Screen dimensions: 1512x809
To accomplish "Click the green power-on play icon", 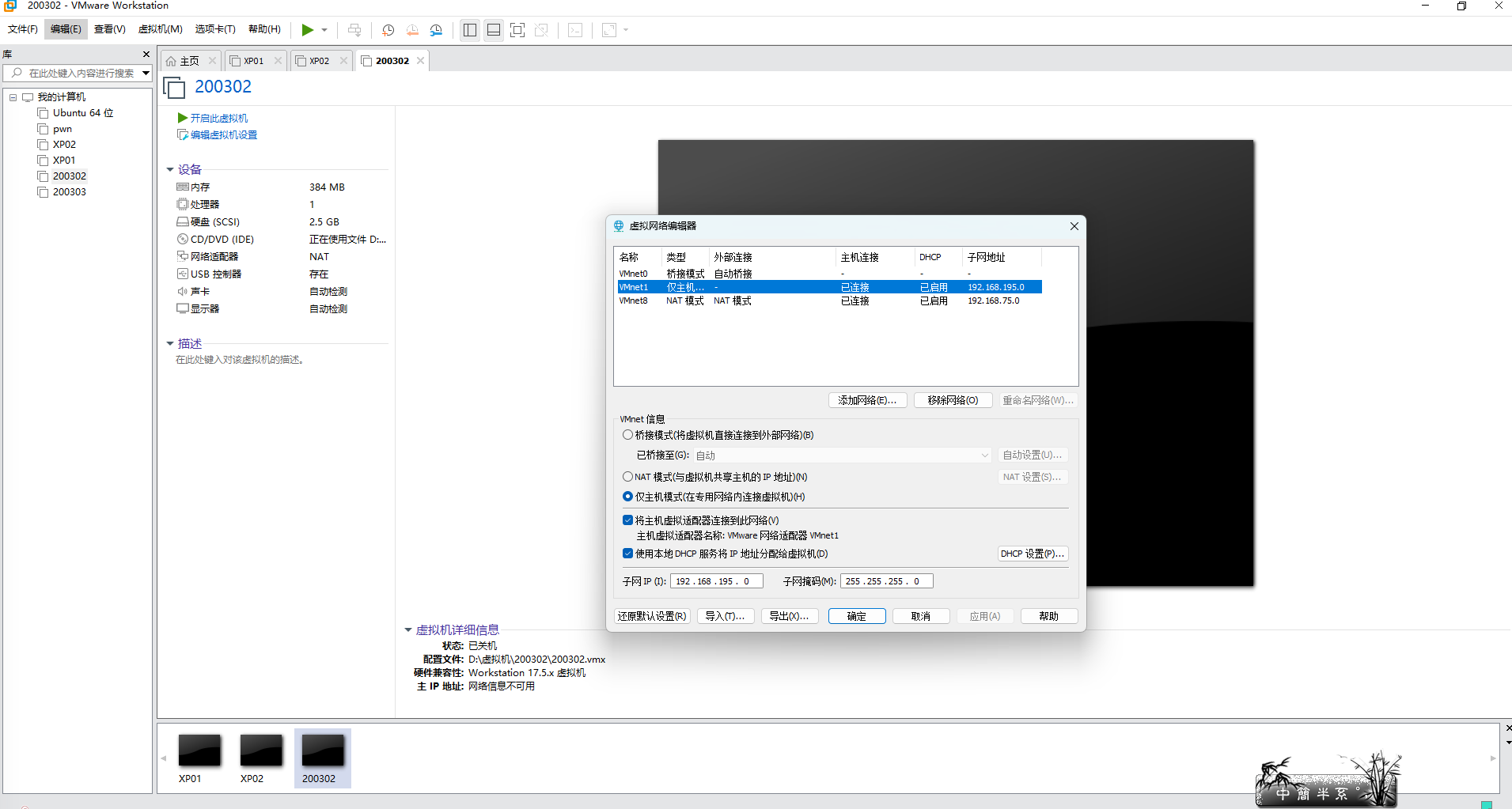I will pos(307,30).
